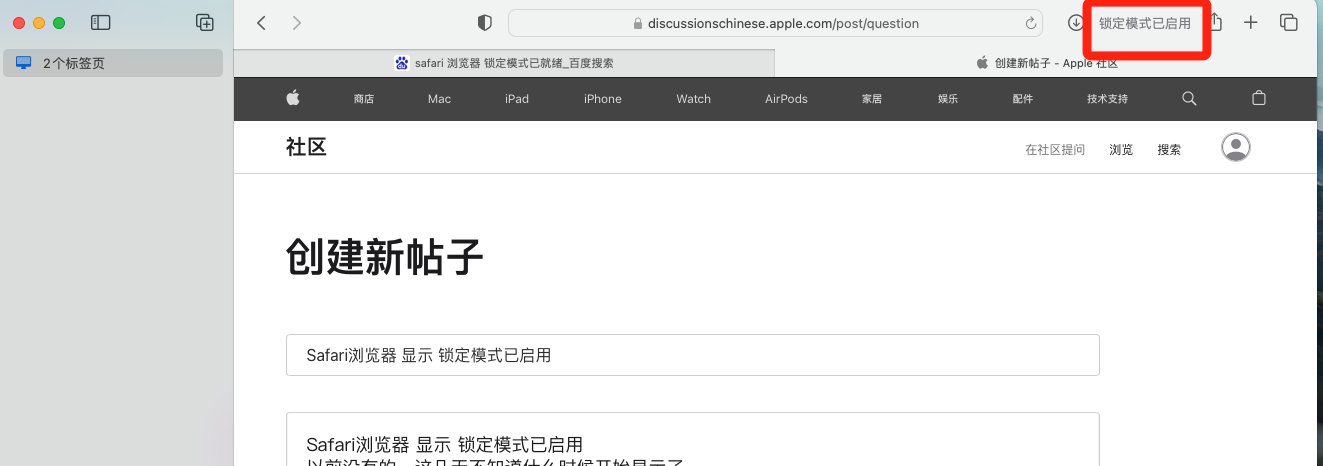This screenshot has width=1323, height=466.
Task: Go back to the previous page
Action: (x=261, y=22)
